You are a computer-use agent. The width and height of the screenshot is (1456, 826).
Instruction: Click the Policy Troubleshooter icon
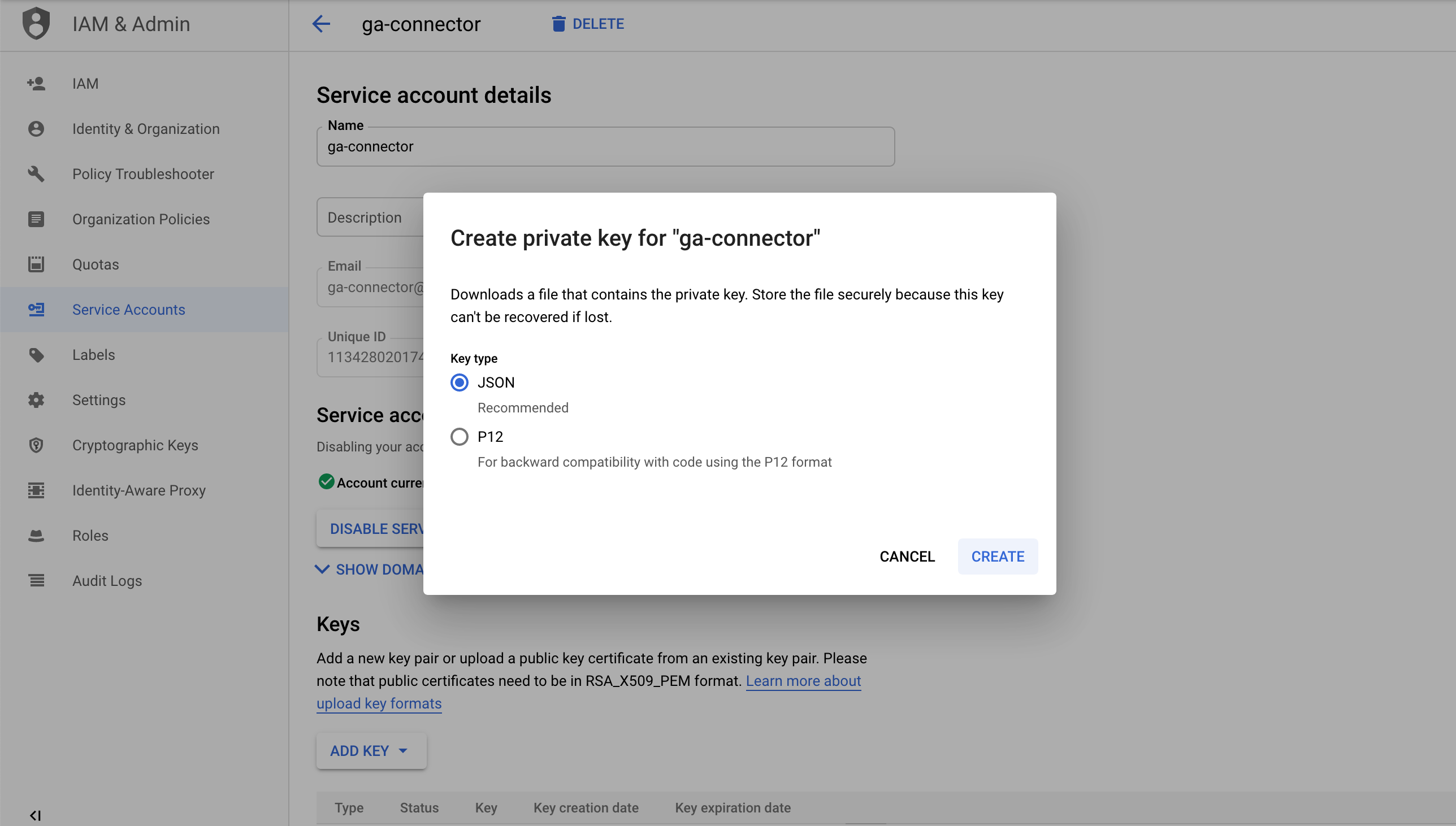(x=36, y=174)
